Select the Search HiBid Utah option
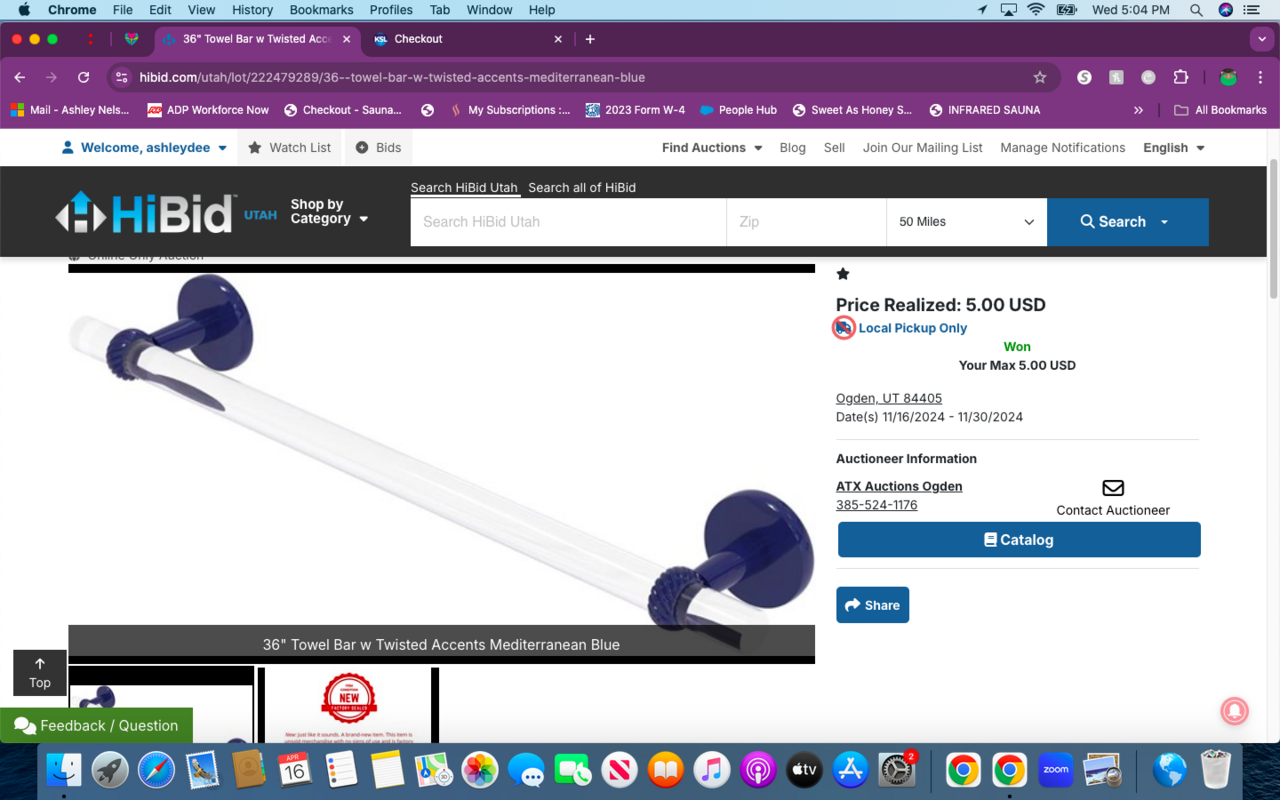Viewport: 1280px width, 800px height. click(x=464, y=187)
